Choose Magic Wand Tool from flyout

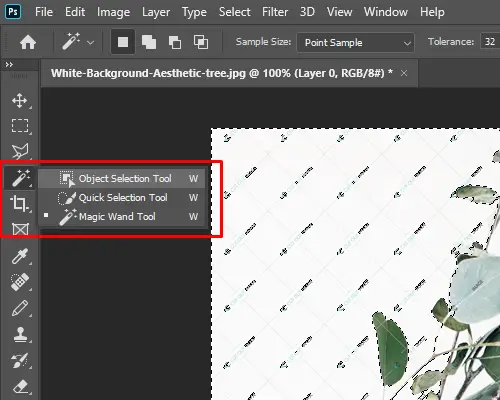[122, 216]
